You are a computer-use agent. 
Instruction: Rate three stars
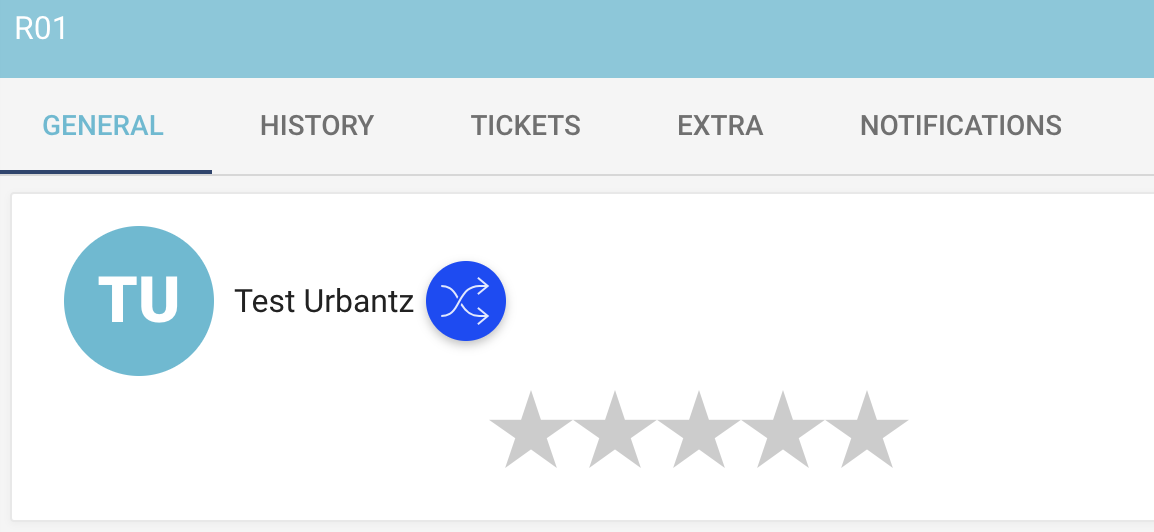pyautogui.click(x=698, y=430)
